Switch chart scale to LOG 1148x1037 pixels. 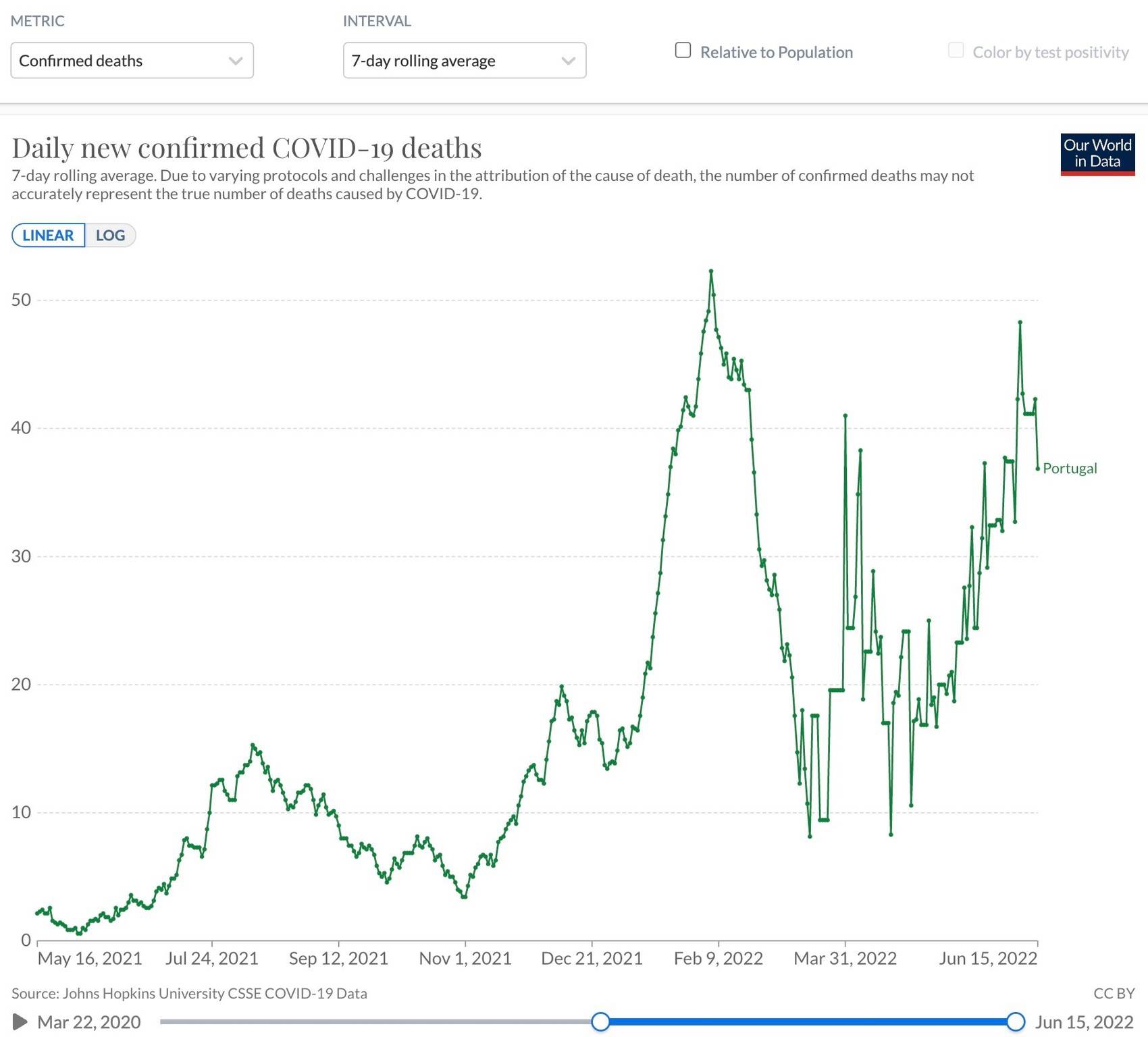(110, 235)
